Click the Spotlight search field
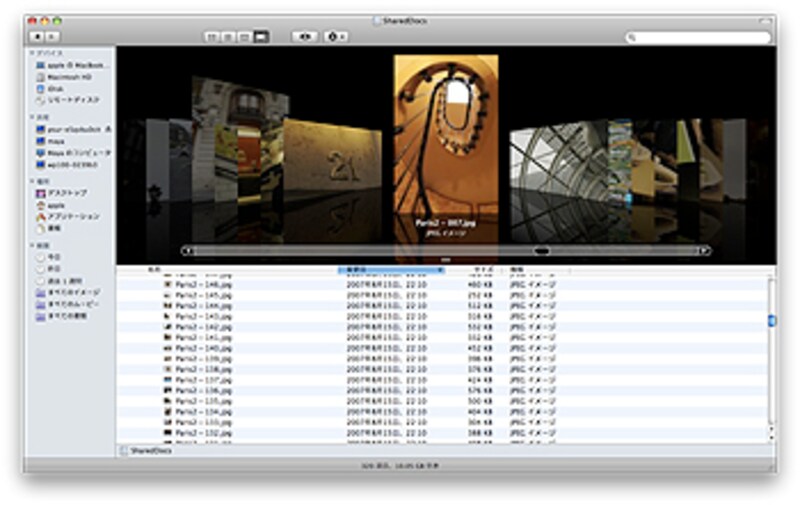 tap(699, 37)
